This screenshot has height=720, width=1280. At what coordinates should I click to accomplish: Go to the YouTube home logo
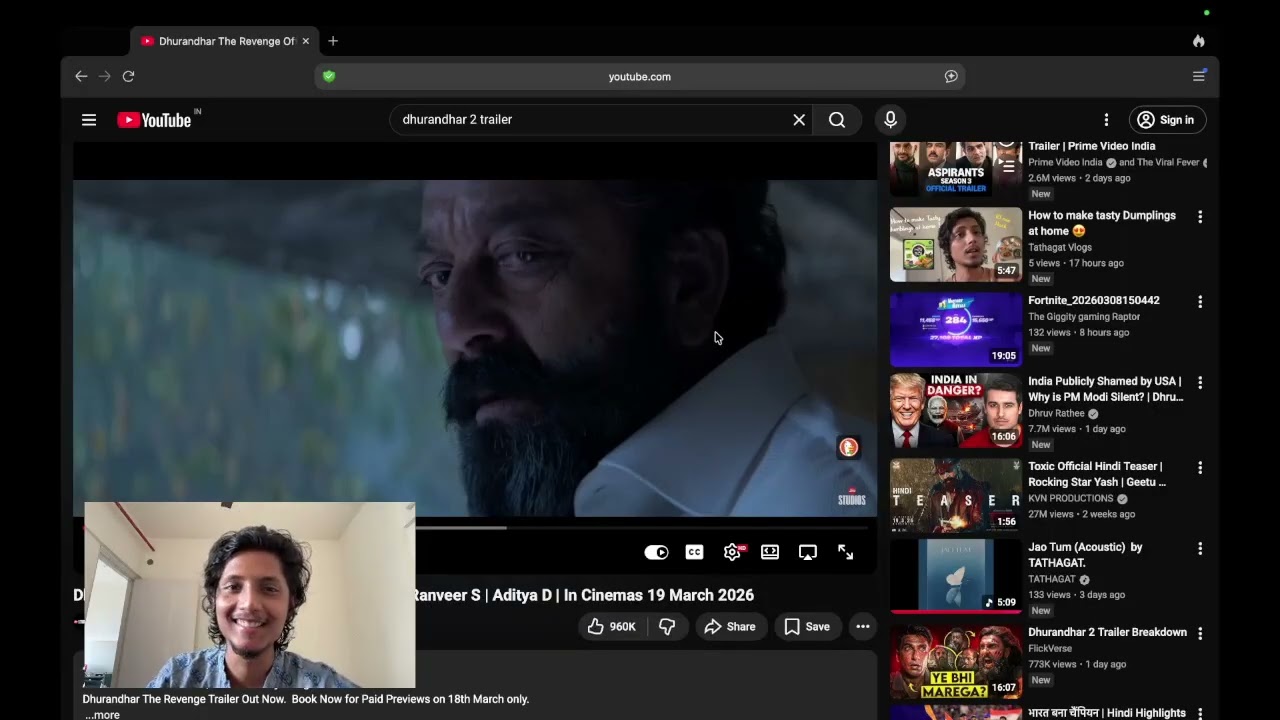click(x=154, y=120)
